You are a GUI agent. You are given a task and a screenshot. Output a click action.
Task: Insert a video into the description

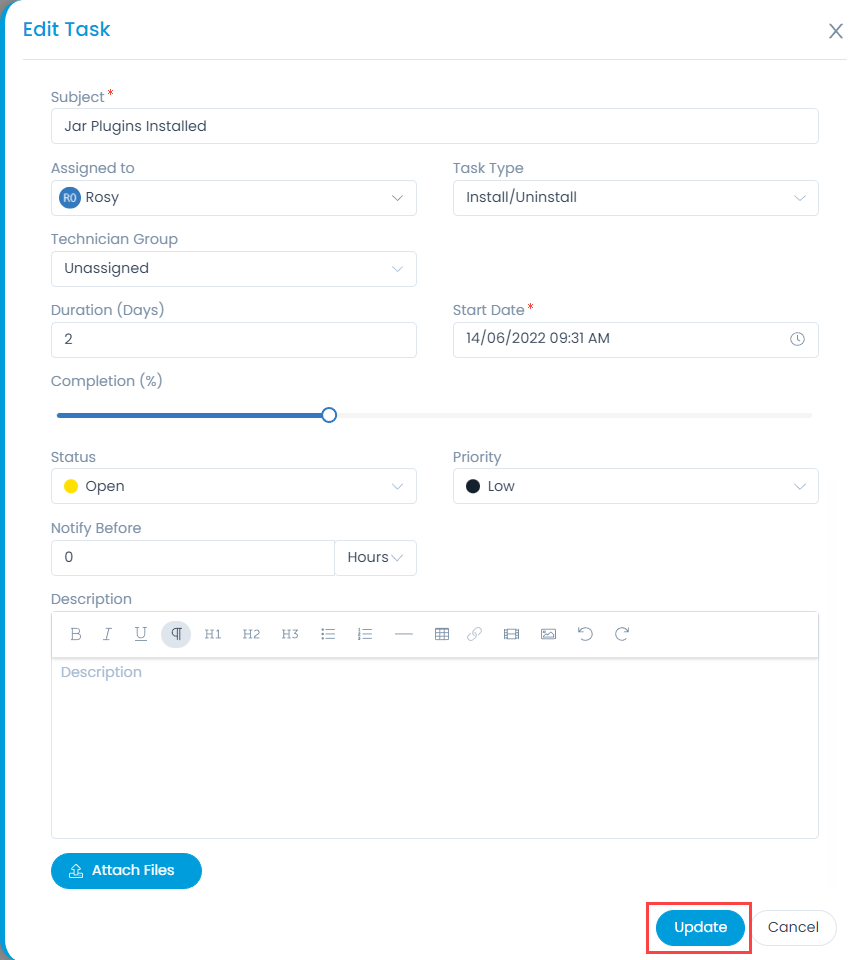511,634
